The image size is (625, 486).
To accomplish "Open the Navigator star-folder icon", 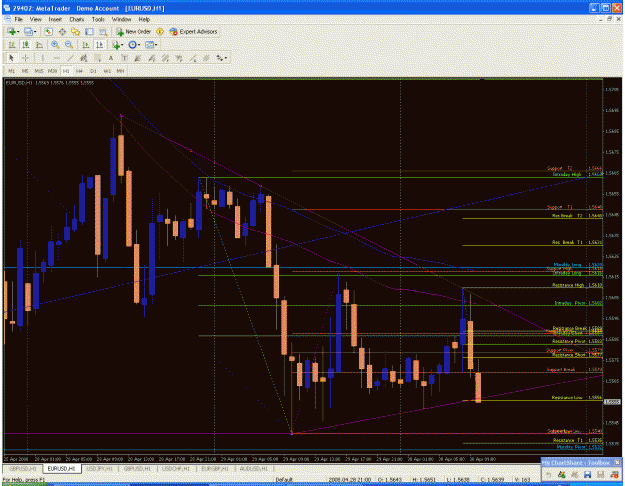I will point(75,31).
